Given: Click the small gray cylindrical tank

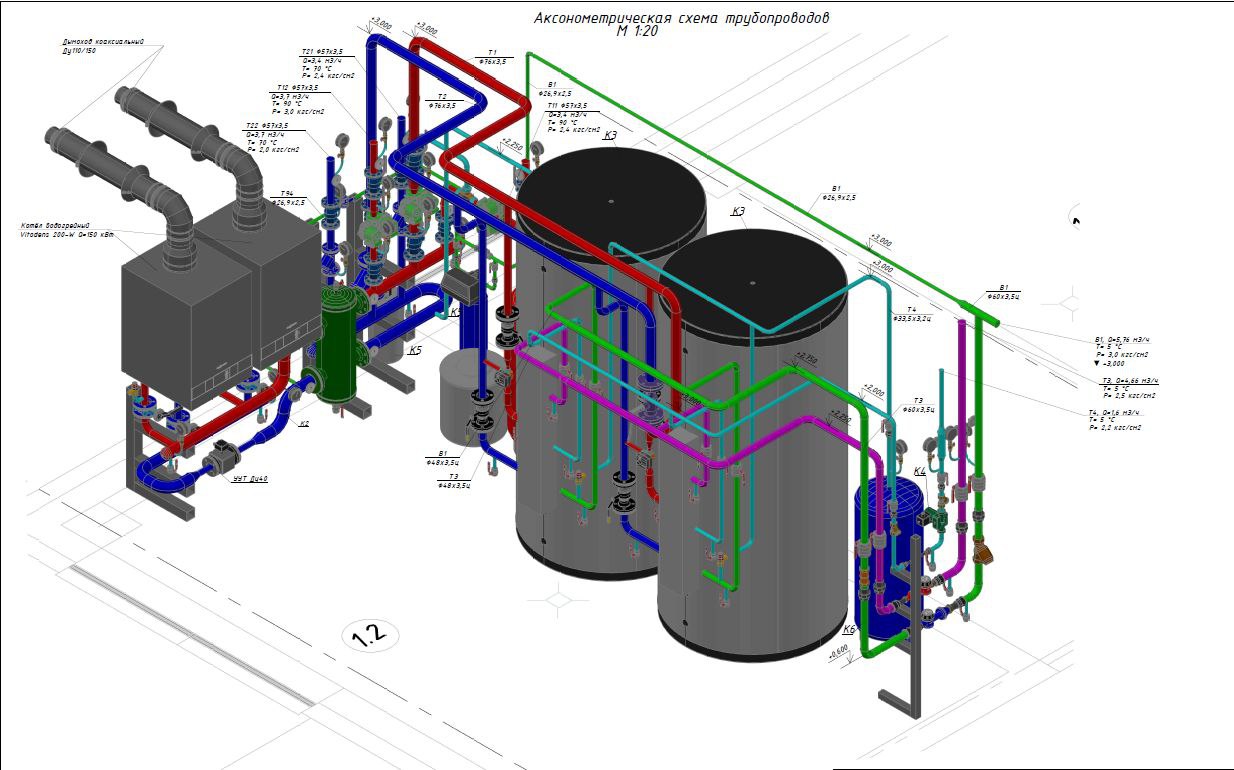Looking at the screenshot, I should (458, 385).
